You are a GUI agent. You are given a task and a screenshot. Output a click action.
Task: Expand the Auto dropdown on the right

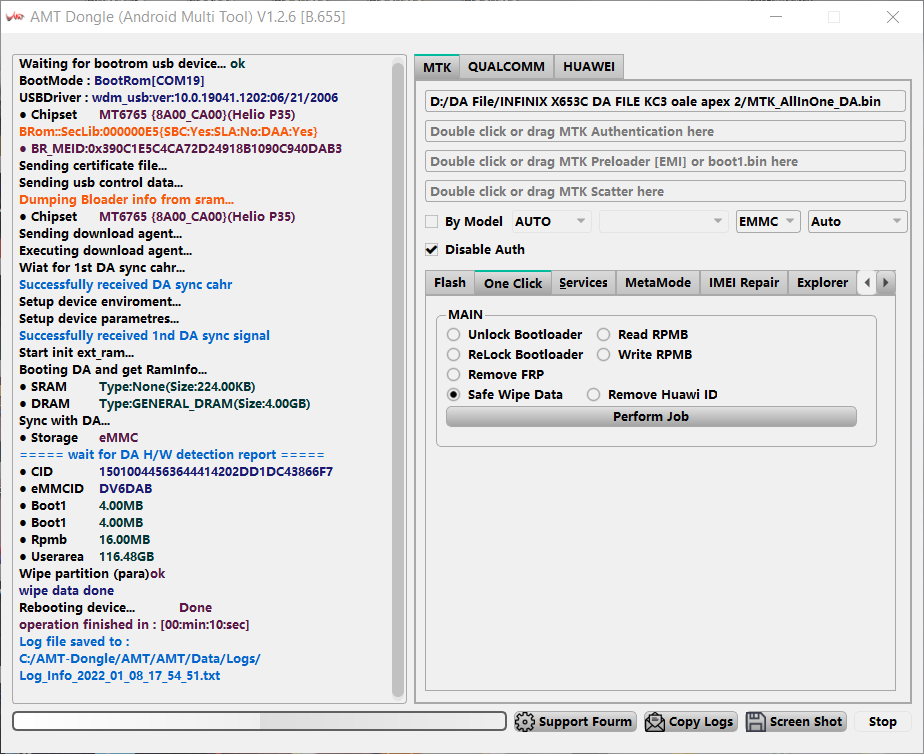[857, 221]
